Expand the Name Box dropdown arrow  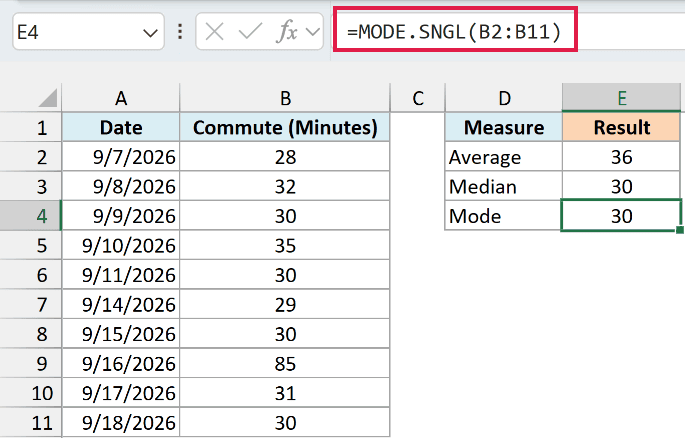[150, 33]
